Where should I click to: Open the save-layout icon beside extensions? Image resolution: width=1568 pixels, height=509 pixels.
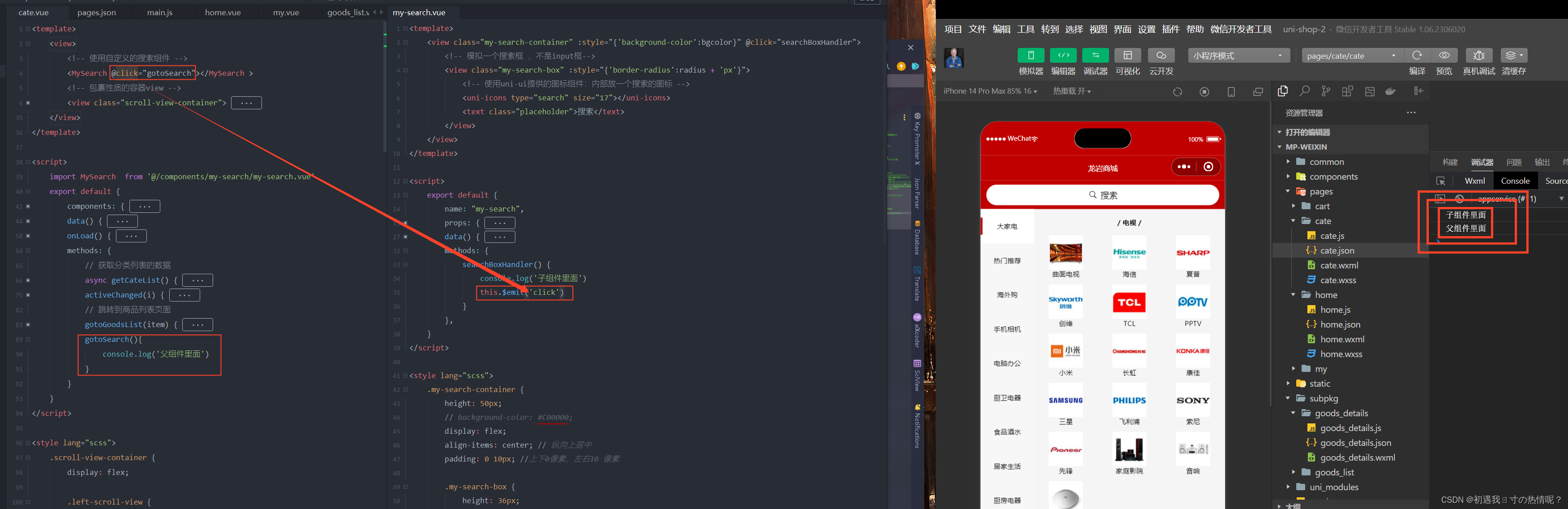(x=1370, y=91)
